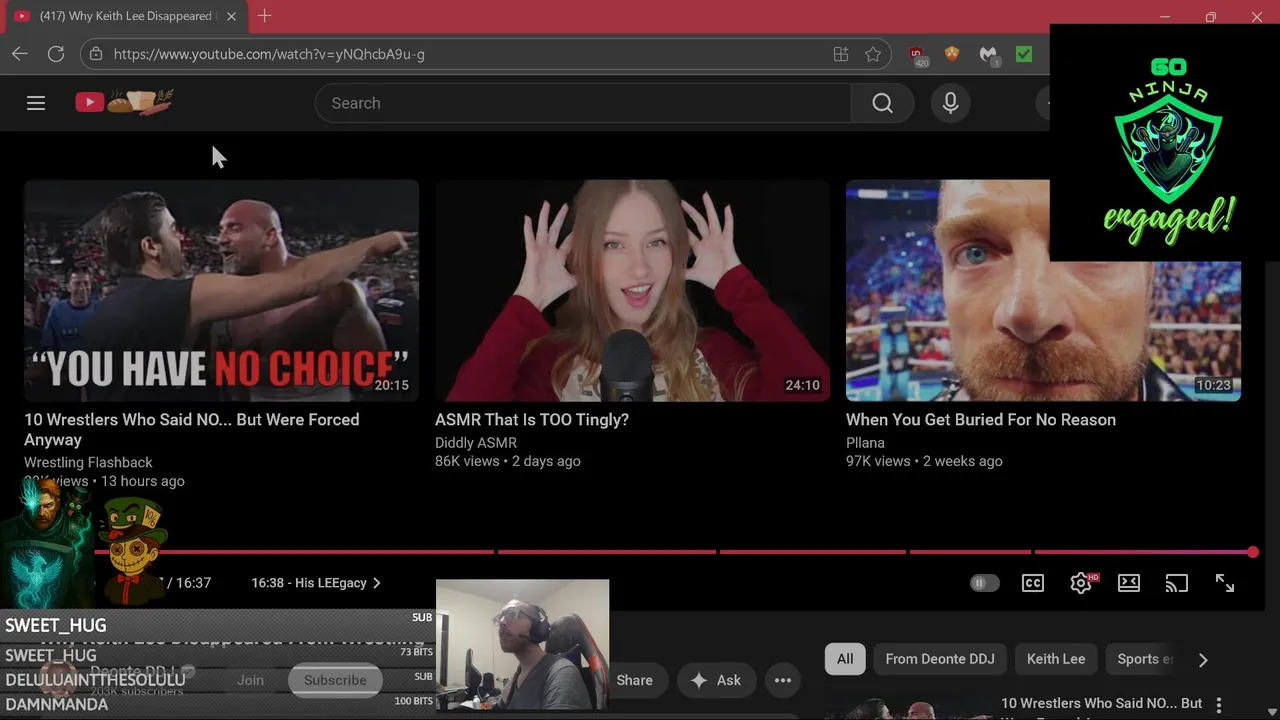Visit Wrestling Flashback channel
The image size is (1280, 720).
pos(88,462)
